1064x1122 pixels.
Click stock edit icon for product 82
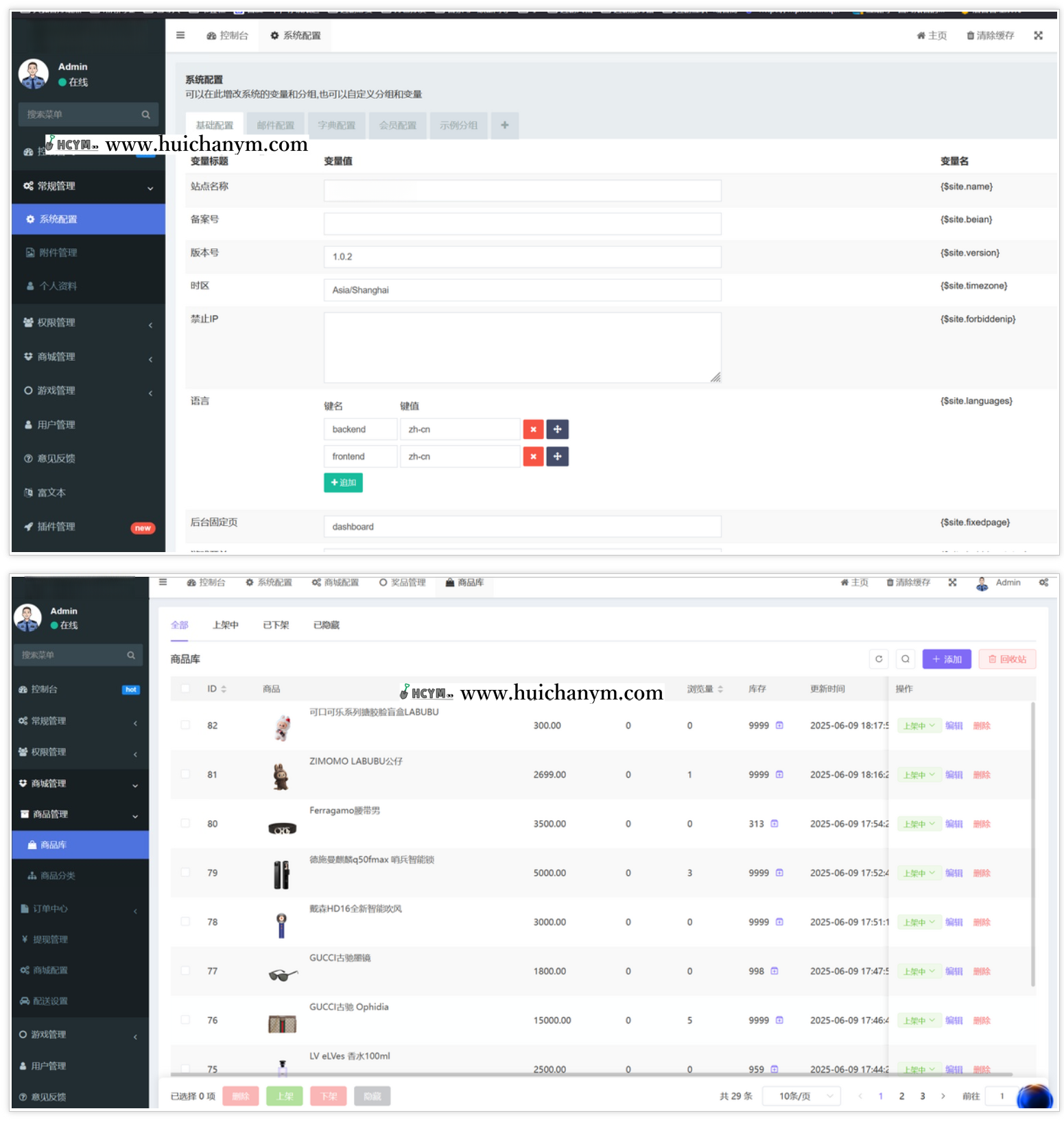(x=779, y=726)
